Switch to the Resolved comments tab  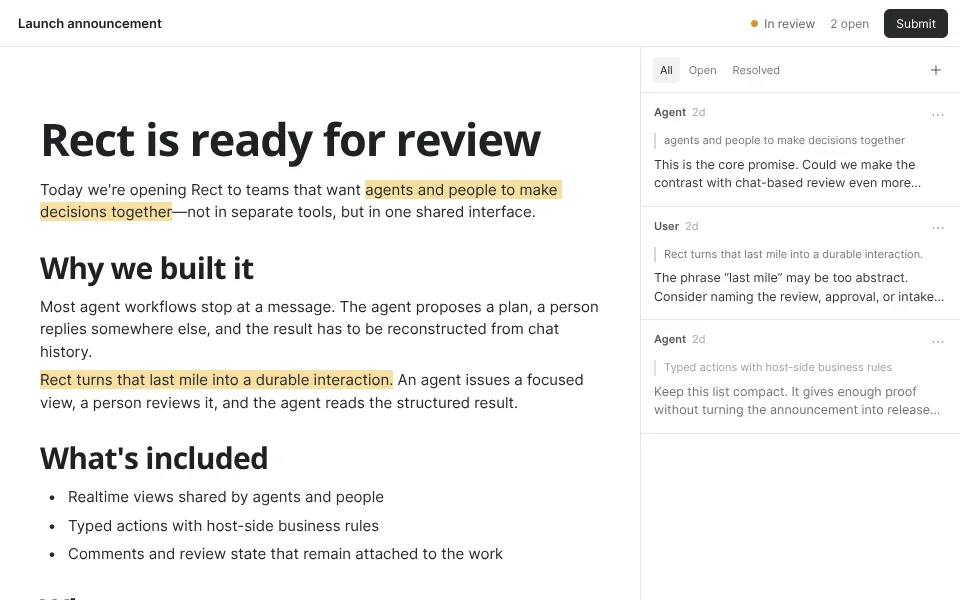click(756, 70)
